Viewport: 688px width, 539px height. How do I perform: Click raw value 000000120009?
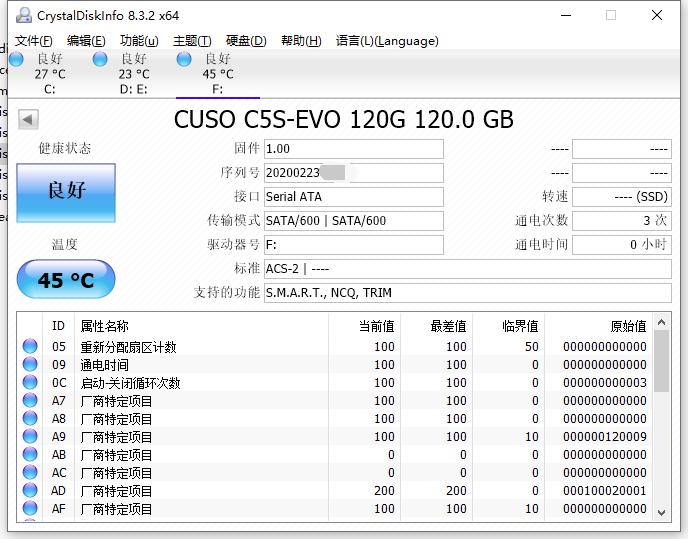point(605,437)
